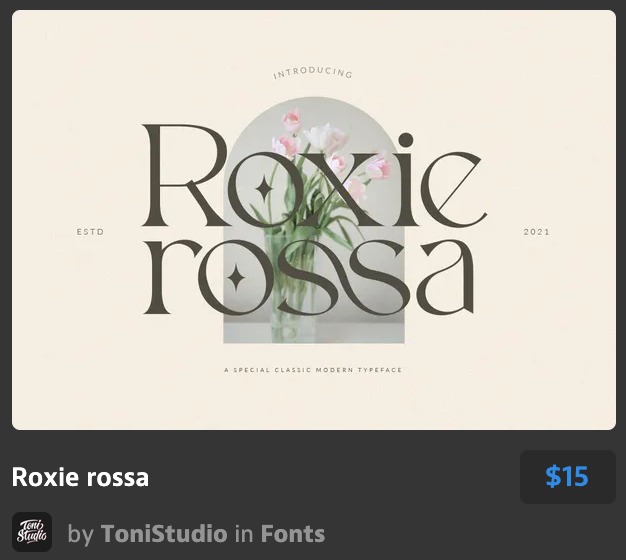Viewport: 626px width, 560px height.
Task: Click the round dot above Roxie's letter i
Action: point(405,140)
